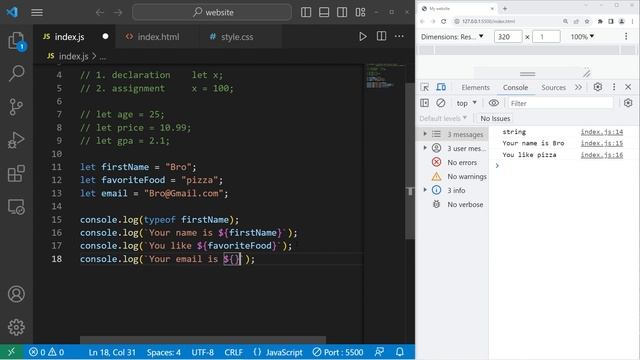
Task: Open the Accounts menu icon
Action: point(16,294)
